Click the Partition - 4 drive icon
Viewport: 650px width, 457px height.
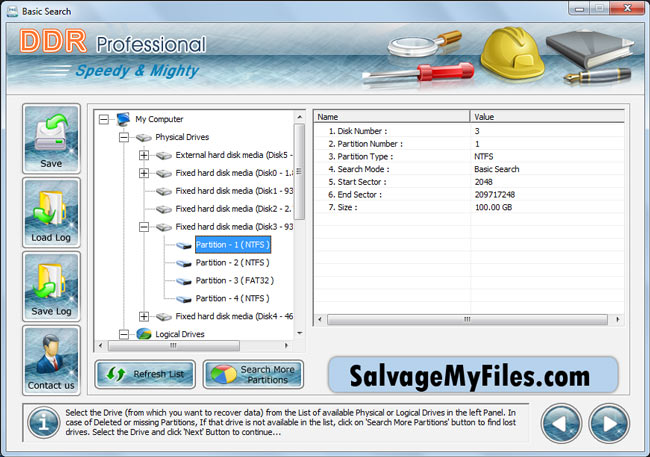tap(184, 299)
